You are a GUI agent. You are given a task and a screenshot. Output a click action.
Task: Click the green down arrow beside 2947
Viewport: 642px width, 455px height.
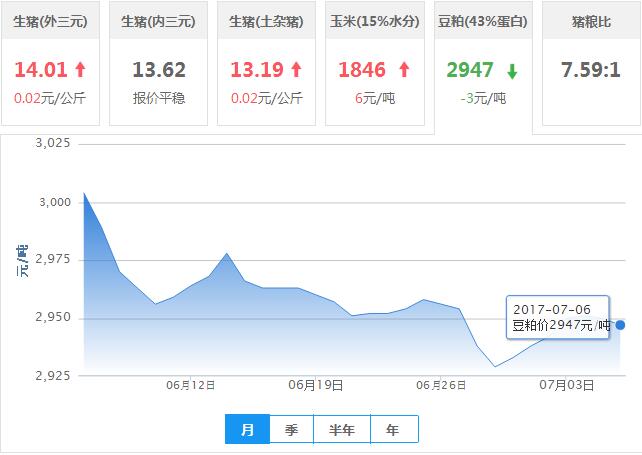(512, 71)
